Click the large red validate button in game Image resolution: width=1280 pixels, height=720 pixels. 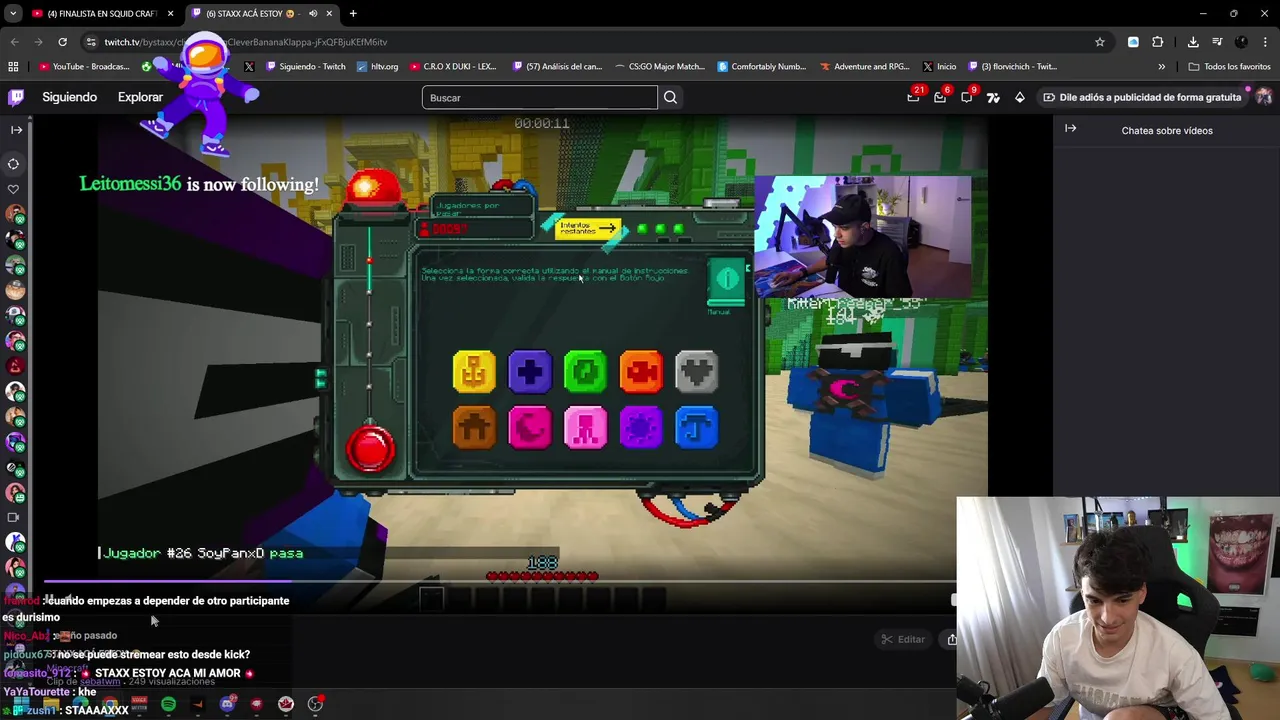371,449
